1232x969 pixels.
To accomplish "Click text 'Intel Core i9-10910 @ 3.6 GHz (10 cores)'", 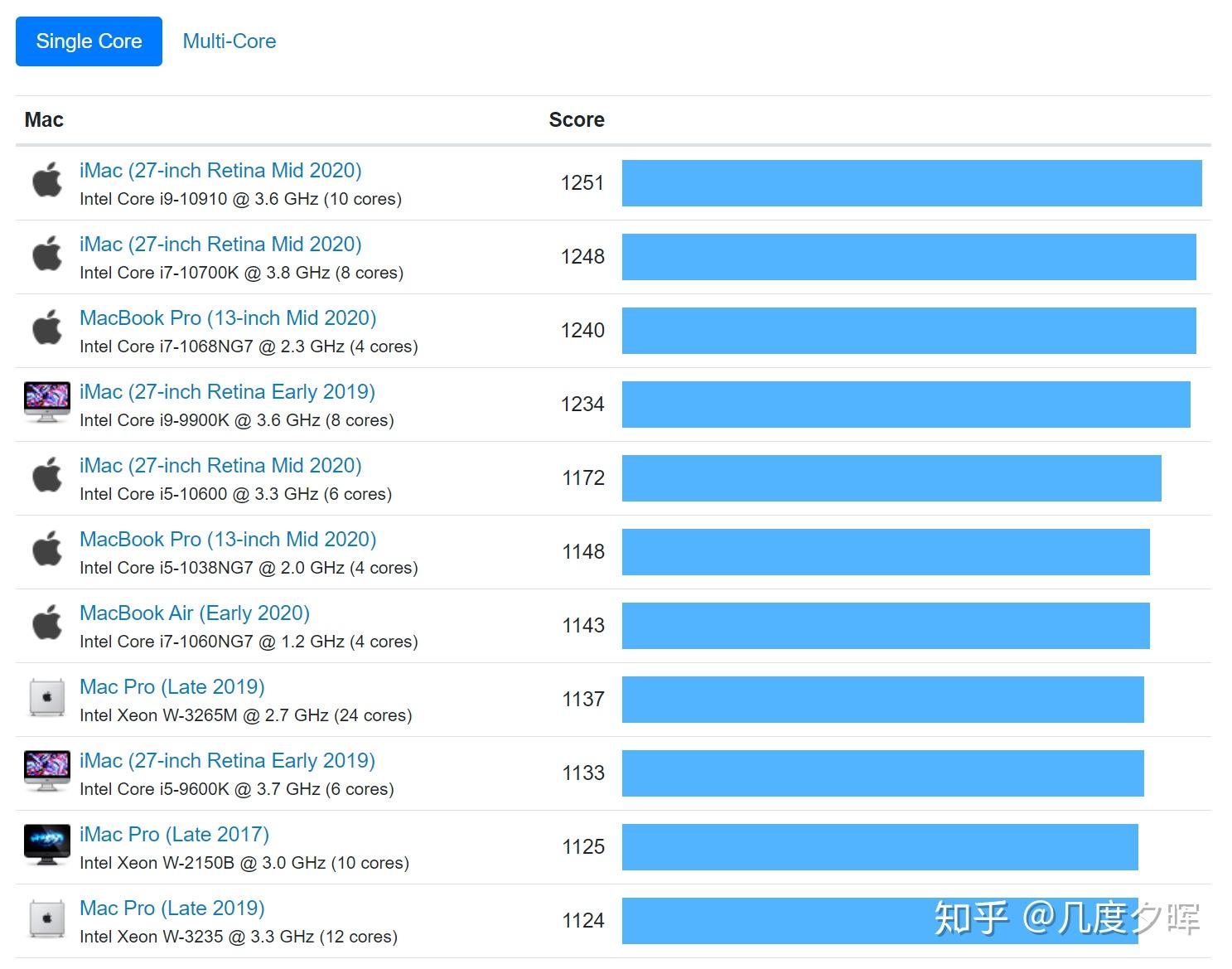I will [x=240, y=199].
